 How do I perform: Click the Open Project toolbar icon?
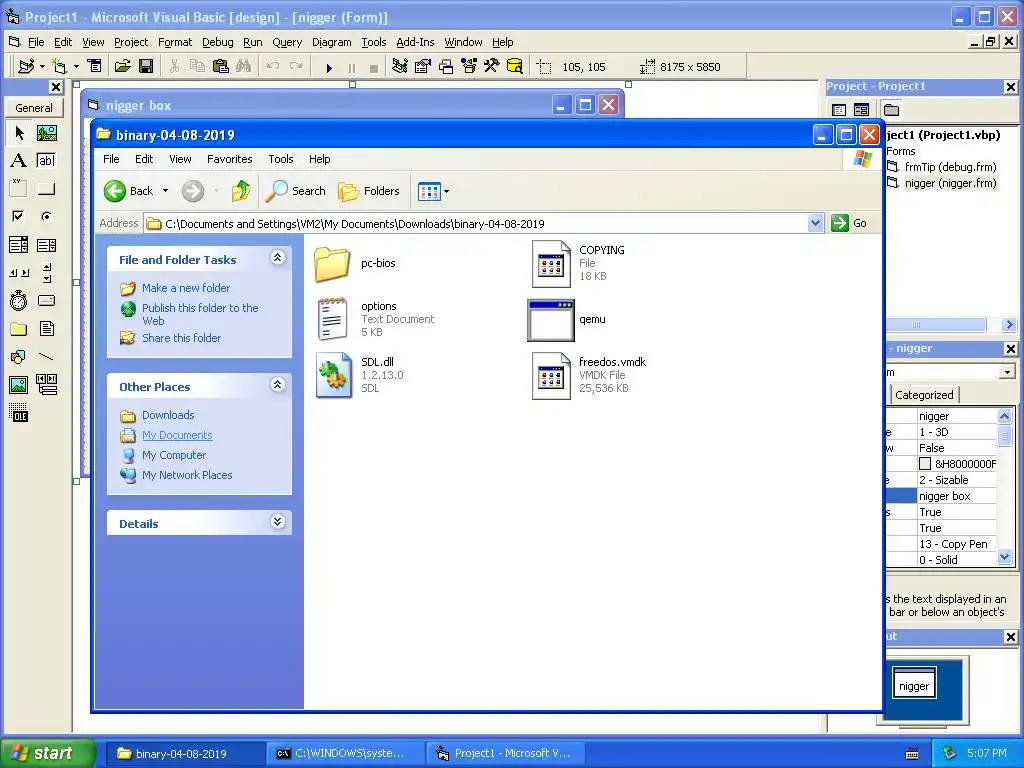tap(123, 66)
